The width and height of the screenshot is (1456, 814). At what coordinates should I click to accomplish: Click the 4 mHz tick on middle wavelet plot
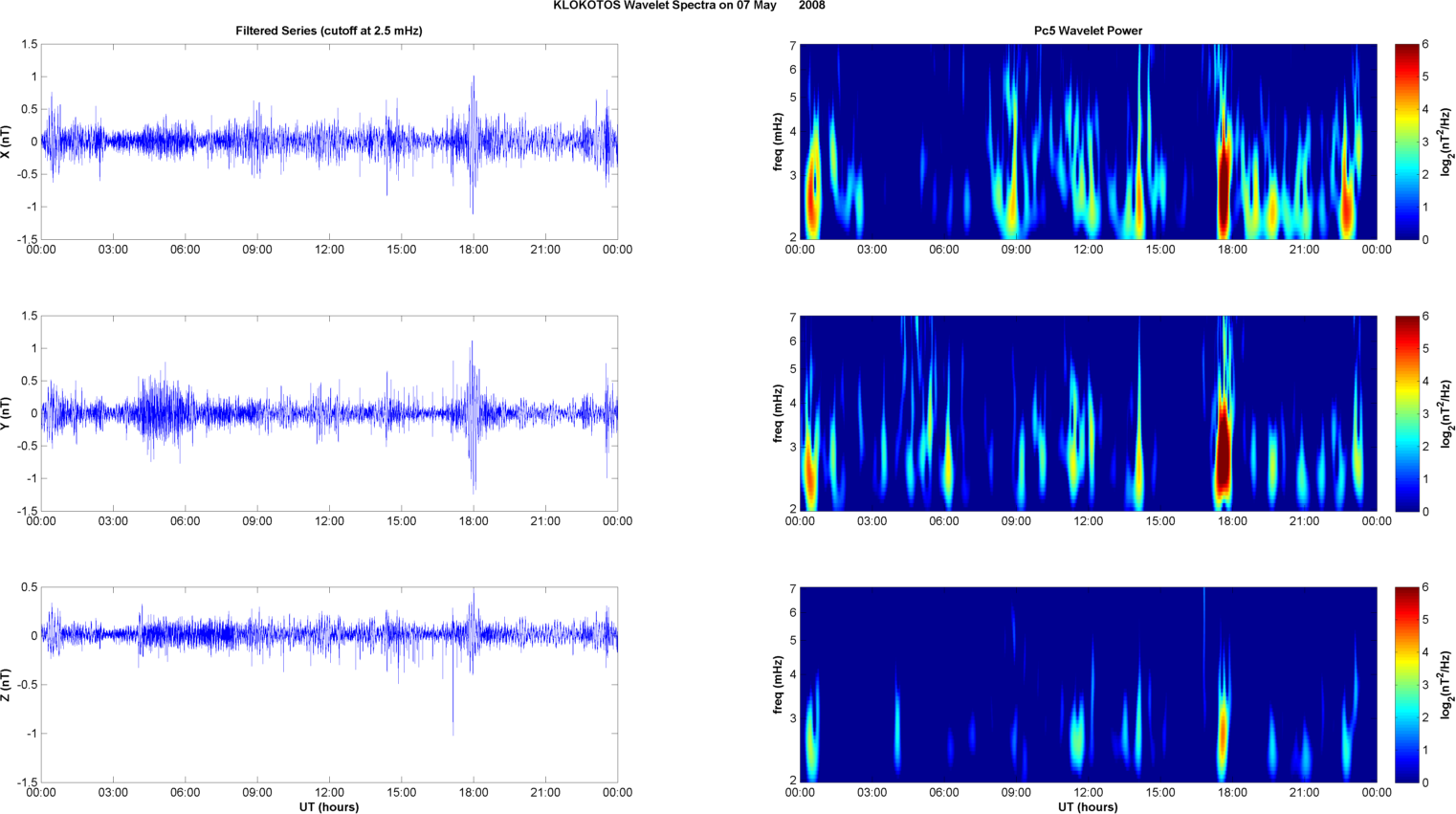tap(793, 404)
